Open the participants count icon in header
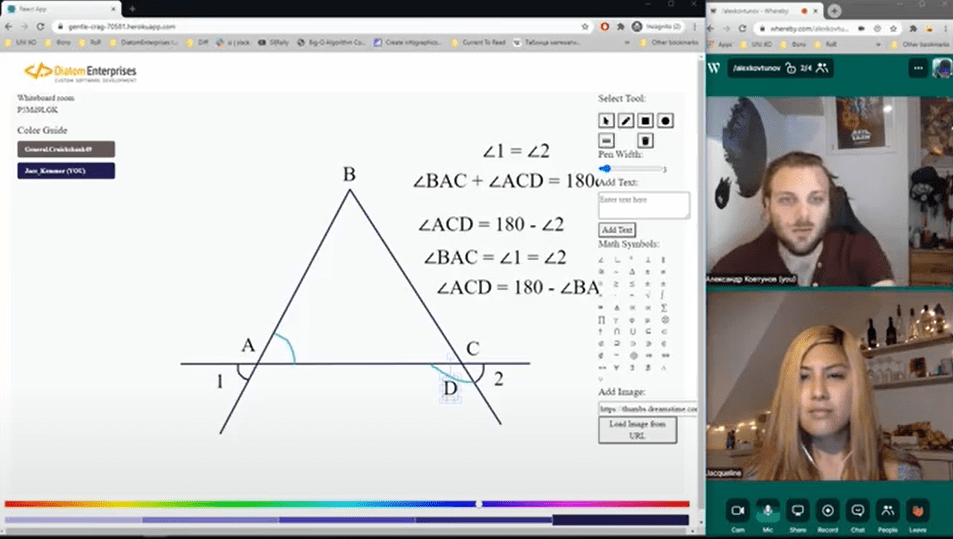This screenshot has height=539, width=953. pos(822,68)
